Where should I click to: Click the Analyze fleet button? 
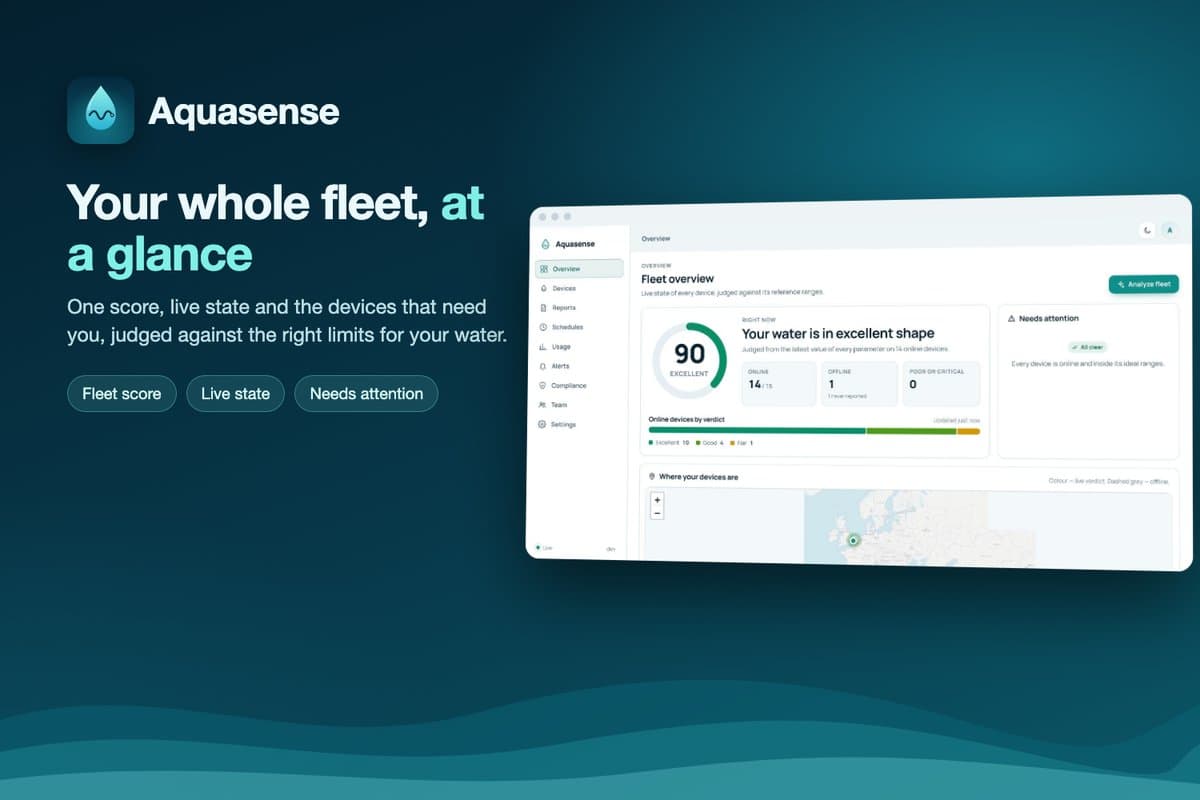click(1144, 285)
